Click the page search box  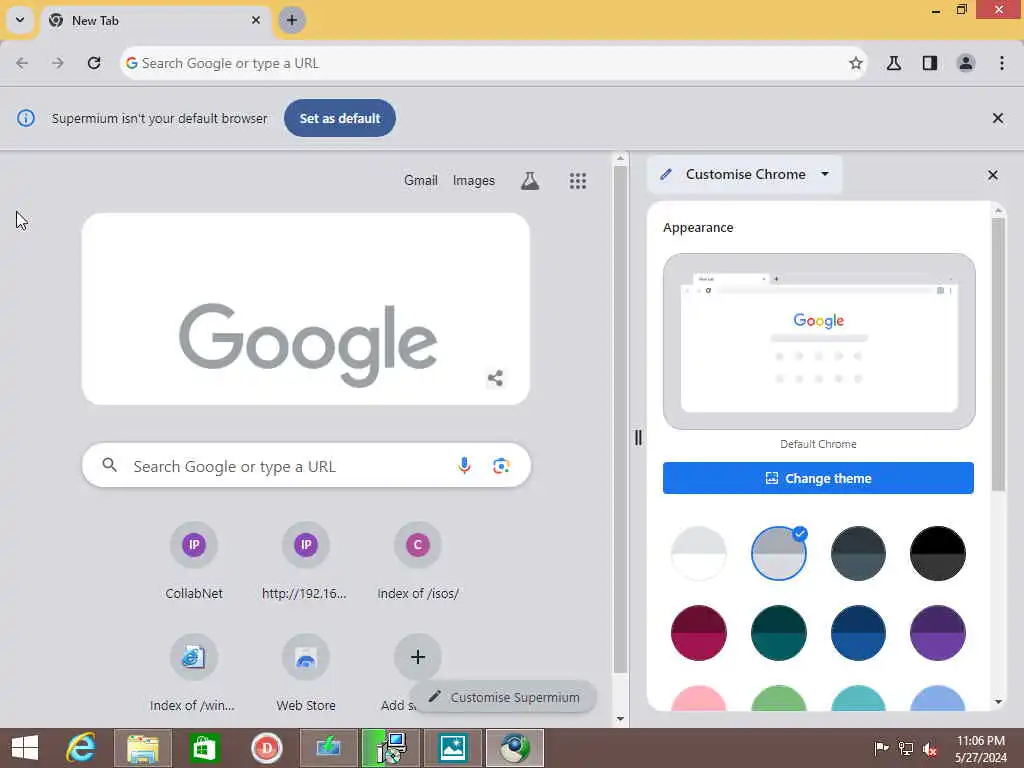[x=306, y=466]
